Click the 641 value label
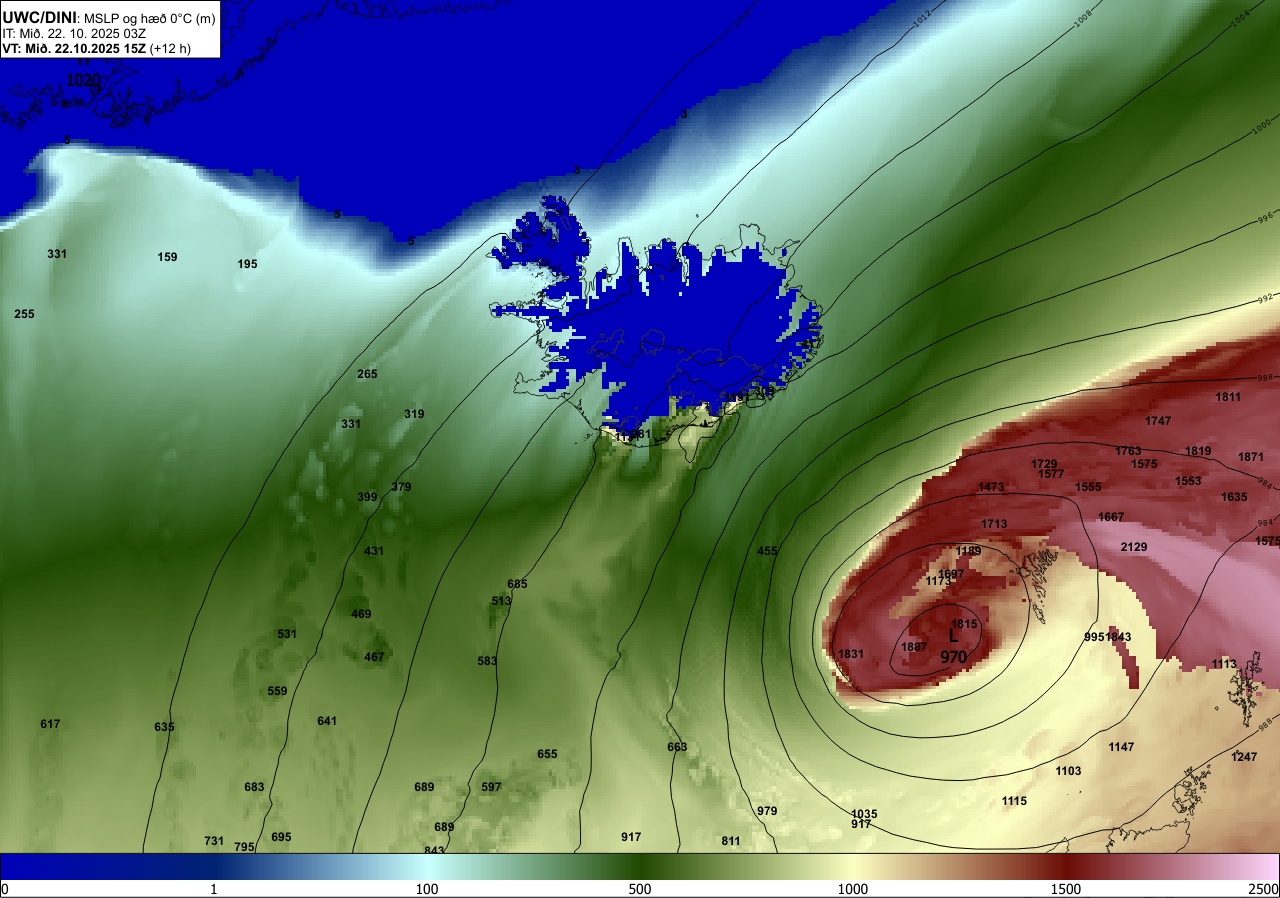This screenshot has width=1280, height=898. pyautogui.click(x=327, y=721)
